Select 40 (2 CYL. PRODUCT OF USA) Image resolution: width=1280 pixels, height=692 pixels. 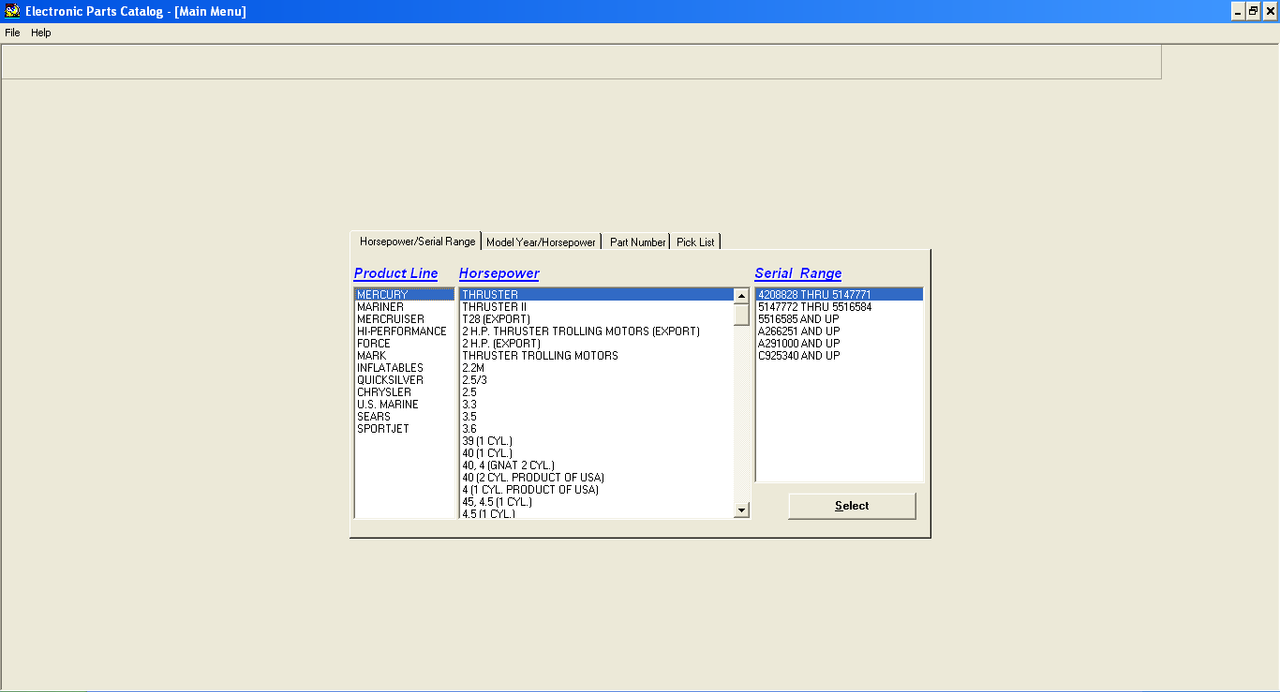coord(597,477)
